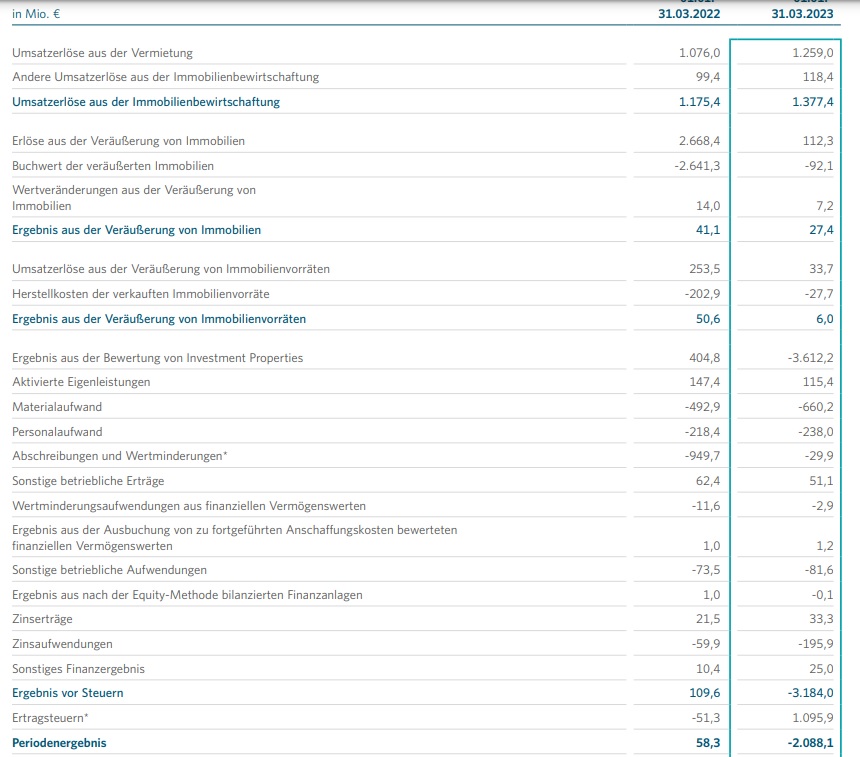Screen dimensions: 860x757
Task: Select the 31.03.2022 column header
Action: [689, 14]
